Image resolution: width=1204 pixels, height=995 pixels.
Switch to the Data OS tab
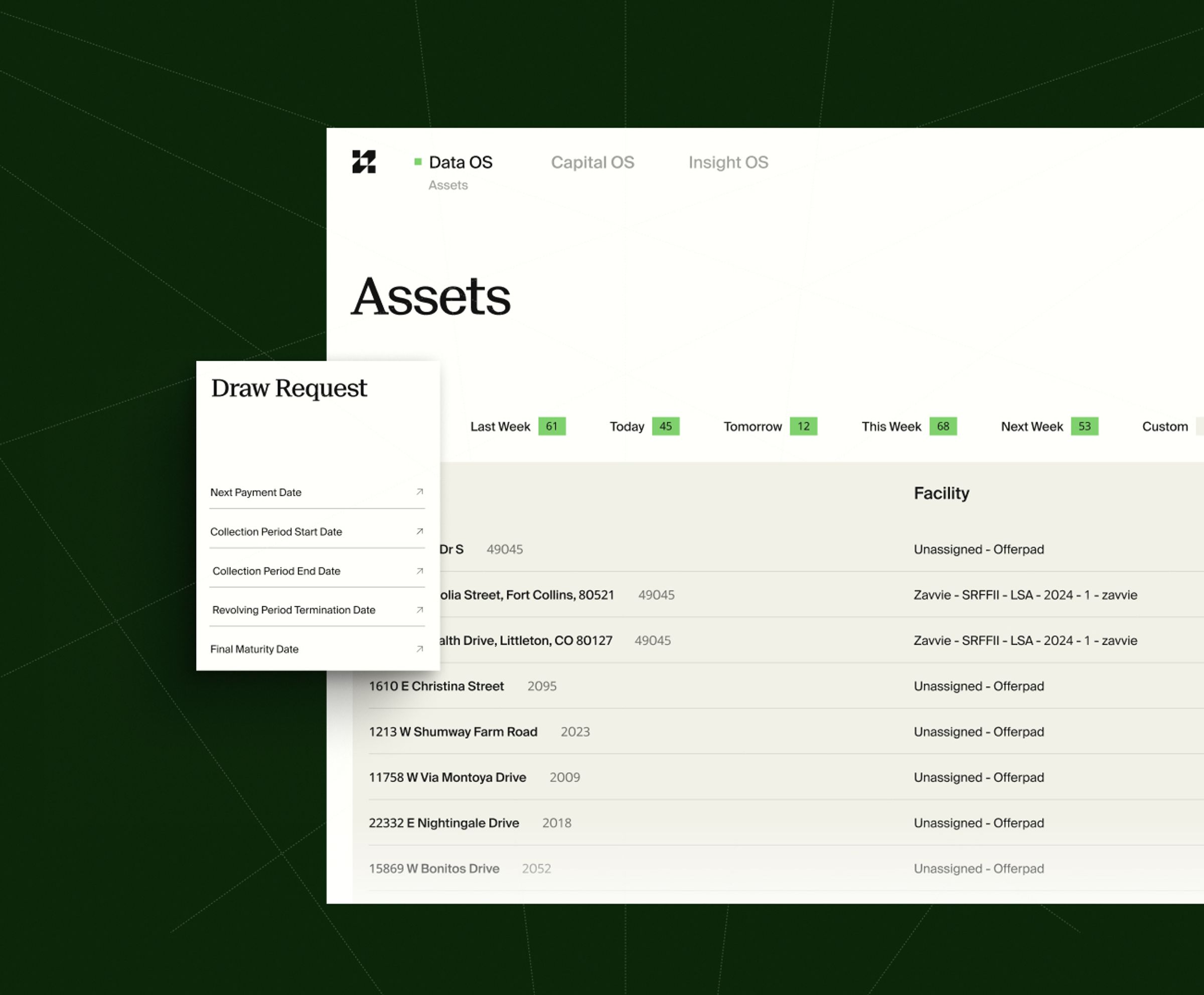(x=460, y=162)
